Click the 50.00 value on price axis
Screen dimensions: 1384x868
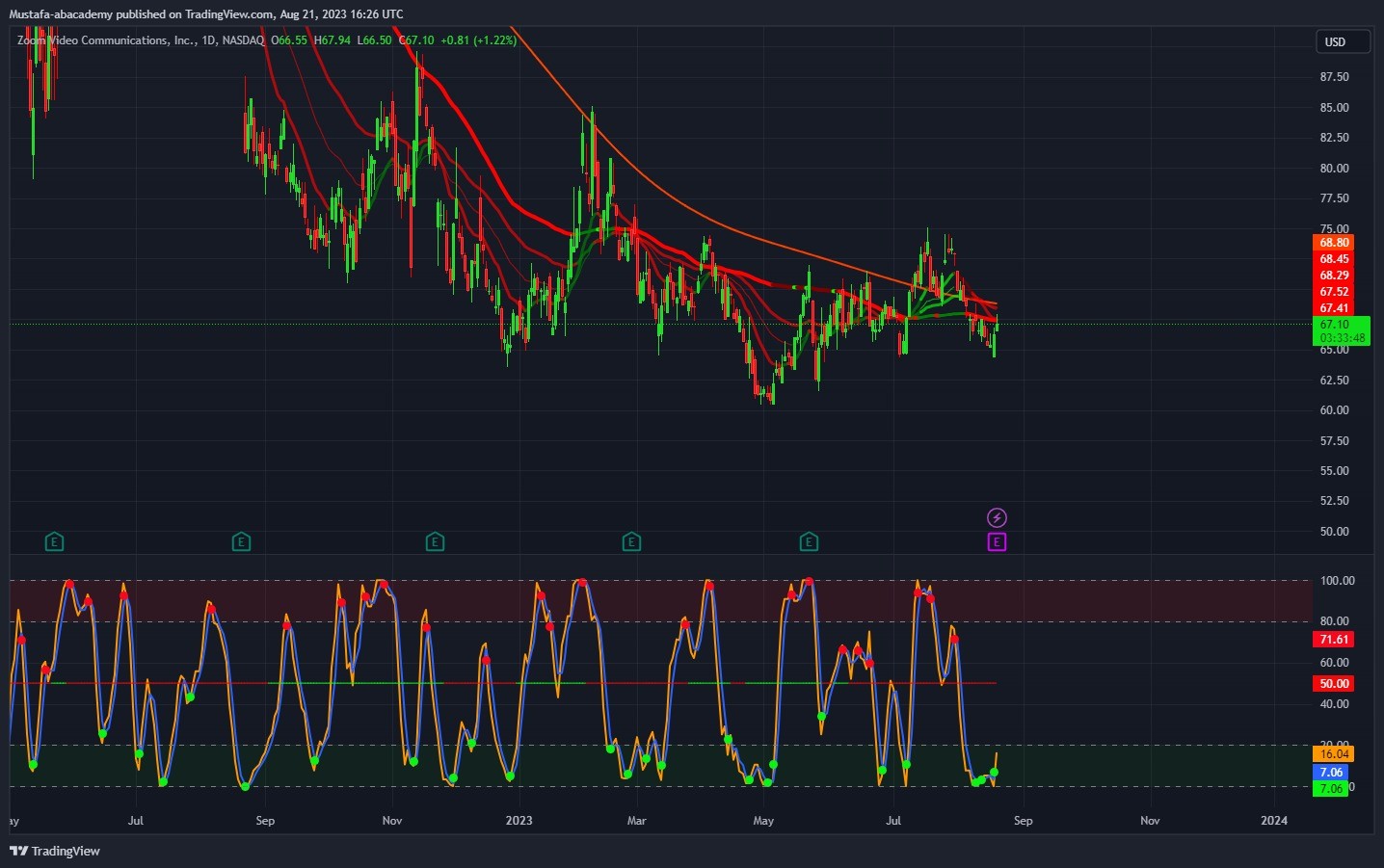point(1334,532)
